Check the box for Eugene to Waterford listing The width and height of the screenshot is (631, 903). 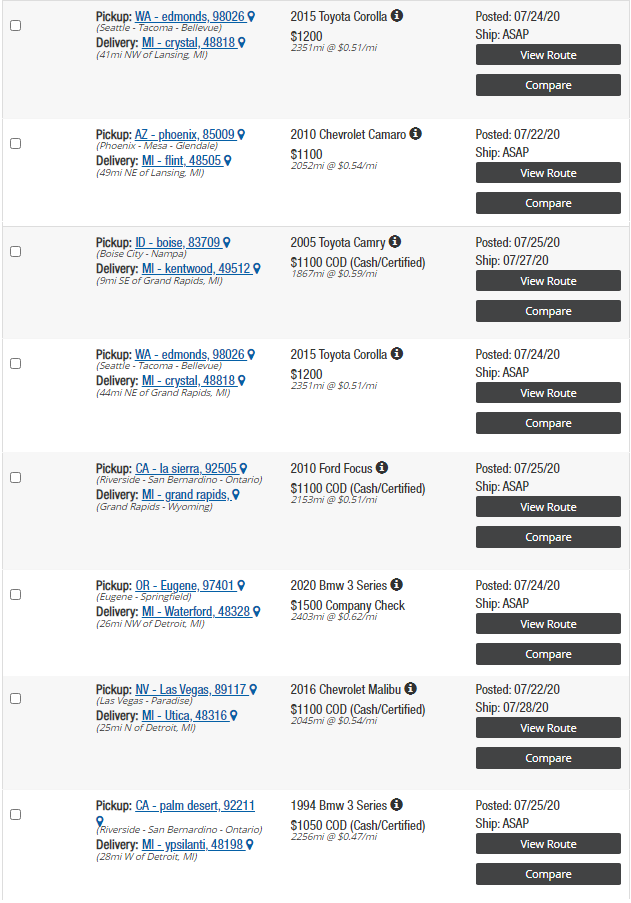[16, 594]
